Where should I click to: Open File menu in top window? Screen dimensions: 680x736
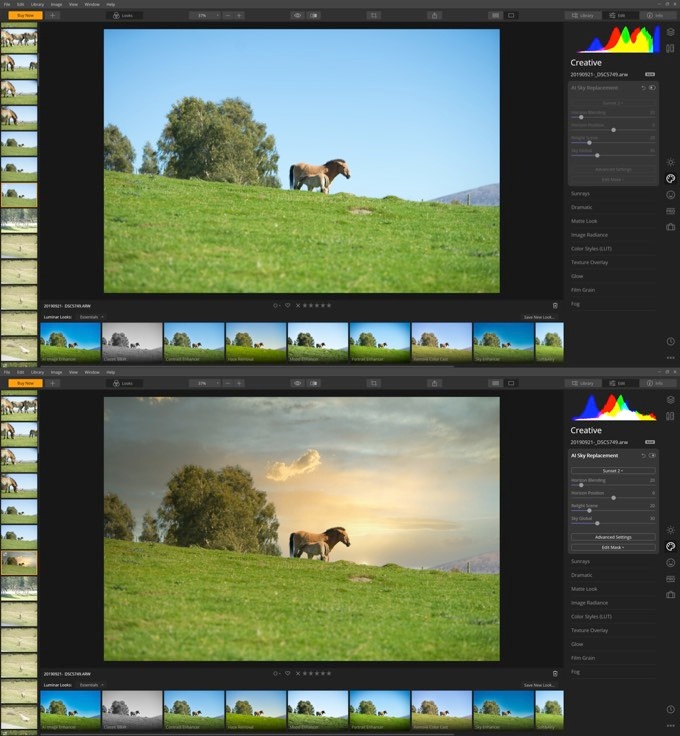coord(7,4)
